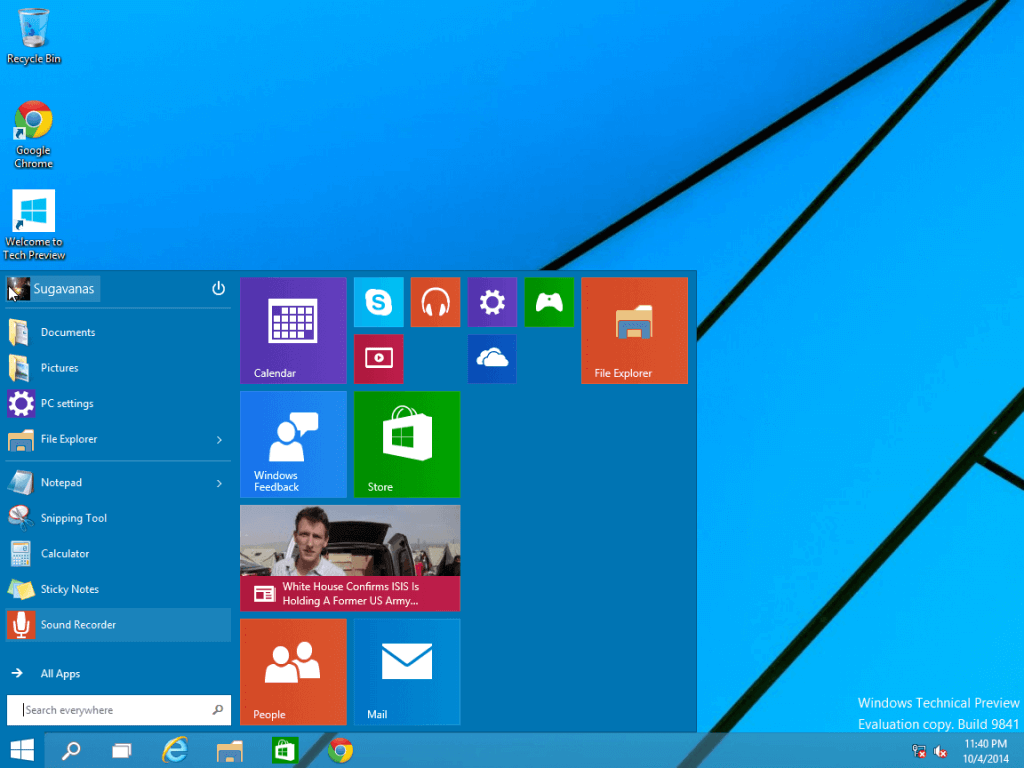Open the Skype tile

(x=379, y=302)
